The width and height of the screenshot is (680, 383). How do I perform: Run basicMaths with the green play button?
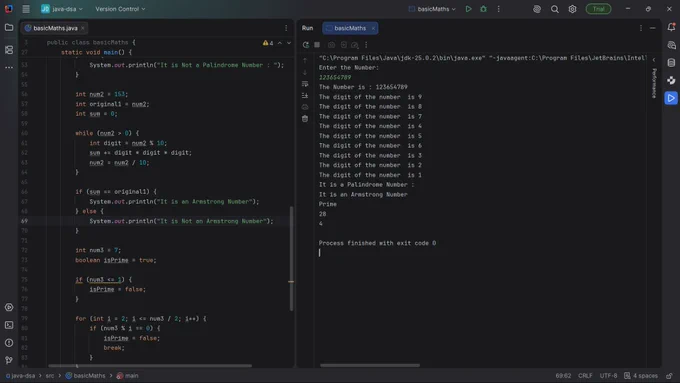tap(468, 9)
